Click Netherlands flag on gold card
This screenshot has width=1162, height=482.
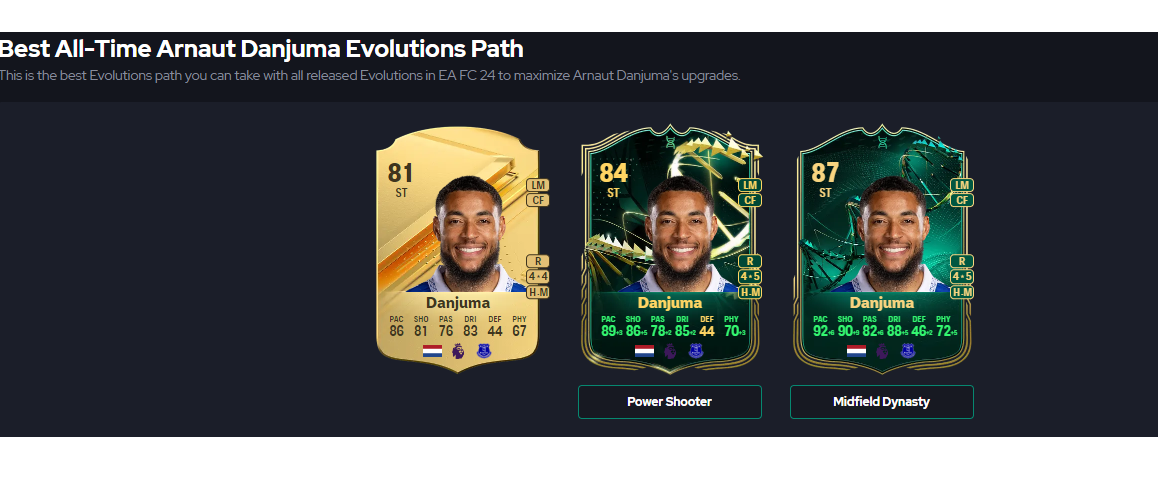[433, 351]
